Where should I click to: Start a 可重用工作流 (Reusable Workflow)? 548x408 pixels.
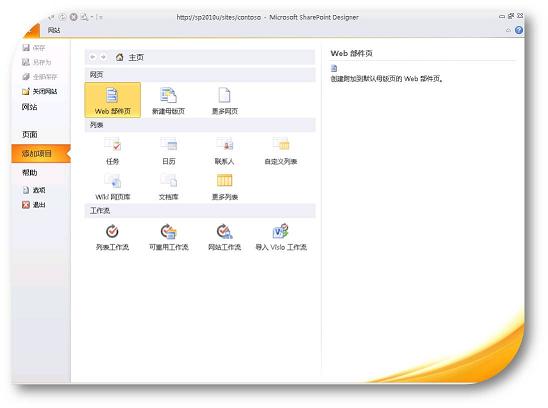[169, 237]
